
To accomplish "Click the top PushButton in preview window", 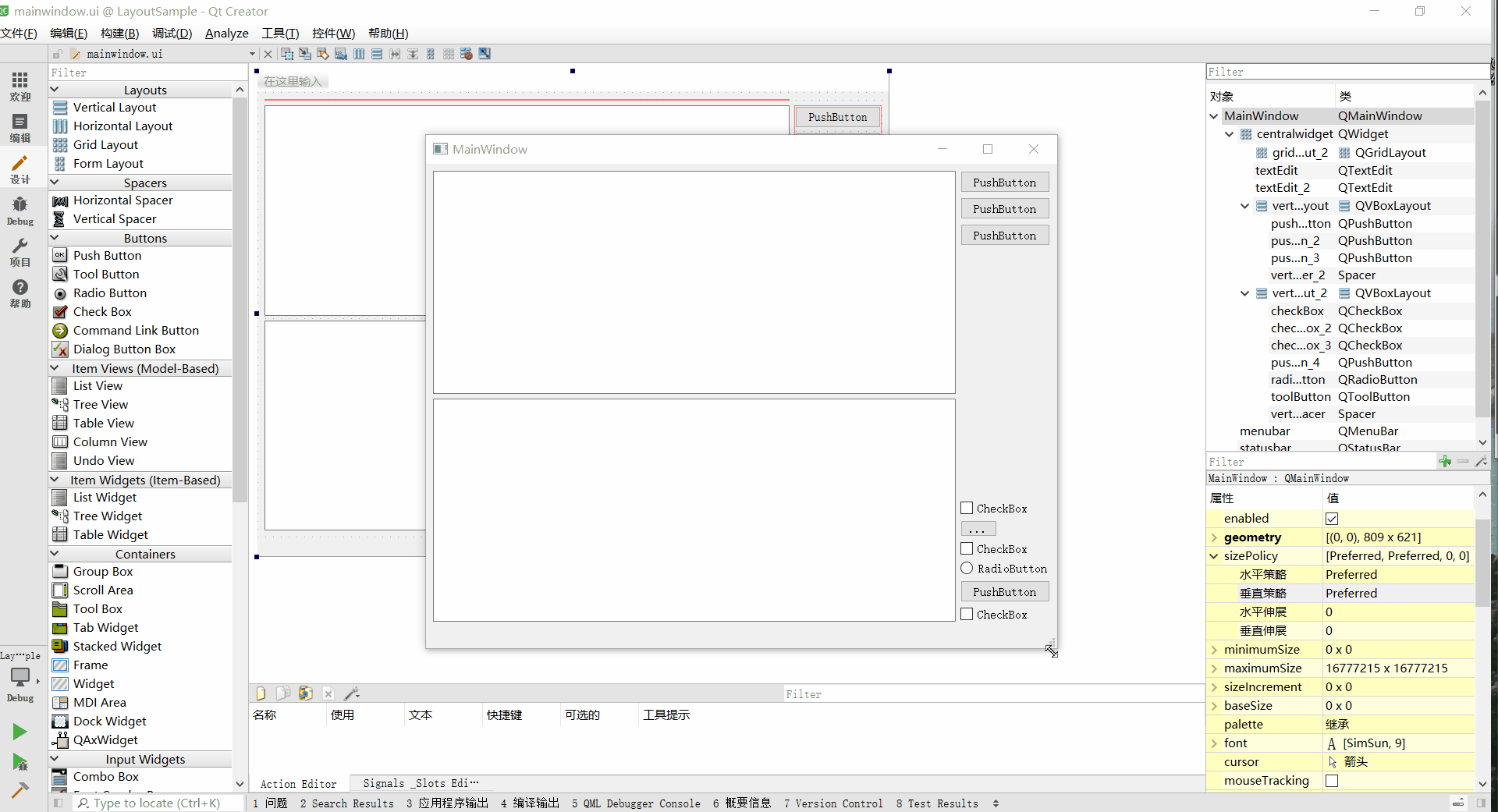I will coord(1004,183).
